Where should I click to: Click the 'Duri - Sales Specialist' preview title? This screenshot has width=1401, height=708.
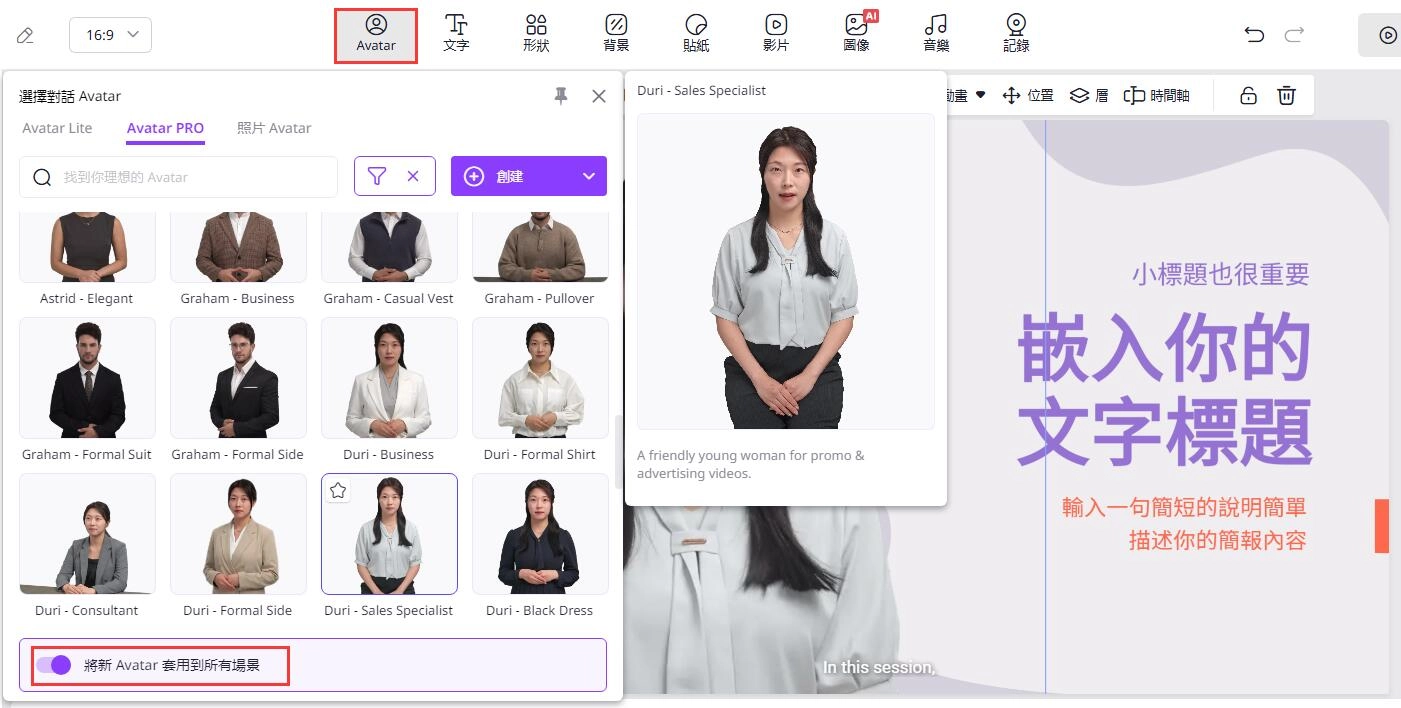pyautogui.click(x=701, y=90)
